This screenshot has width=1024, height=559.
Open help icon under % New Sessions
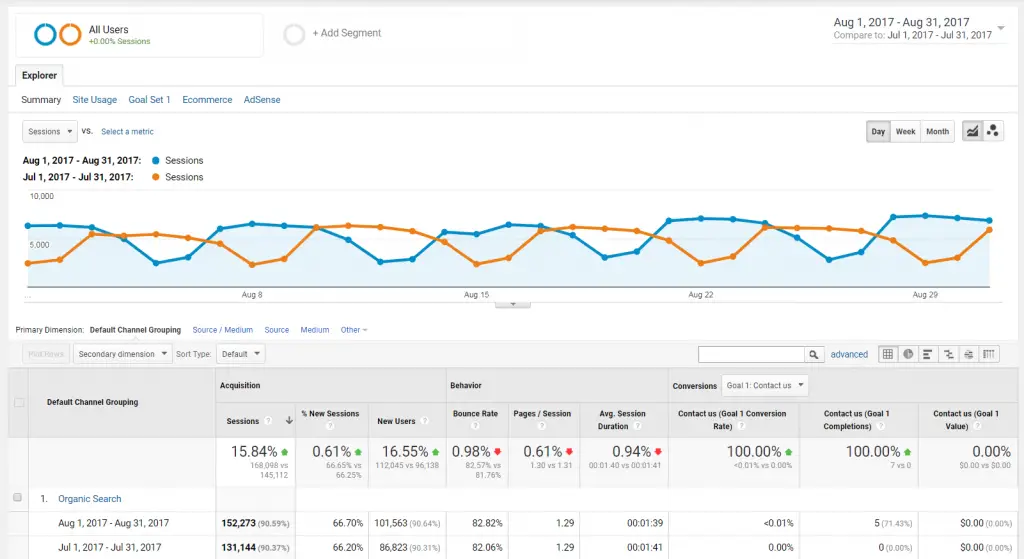330,426
